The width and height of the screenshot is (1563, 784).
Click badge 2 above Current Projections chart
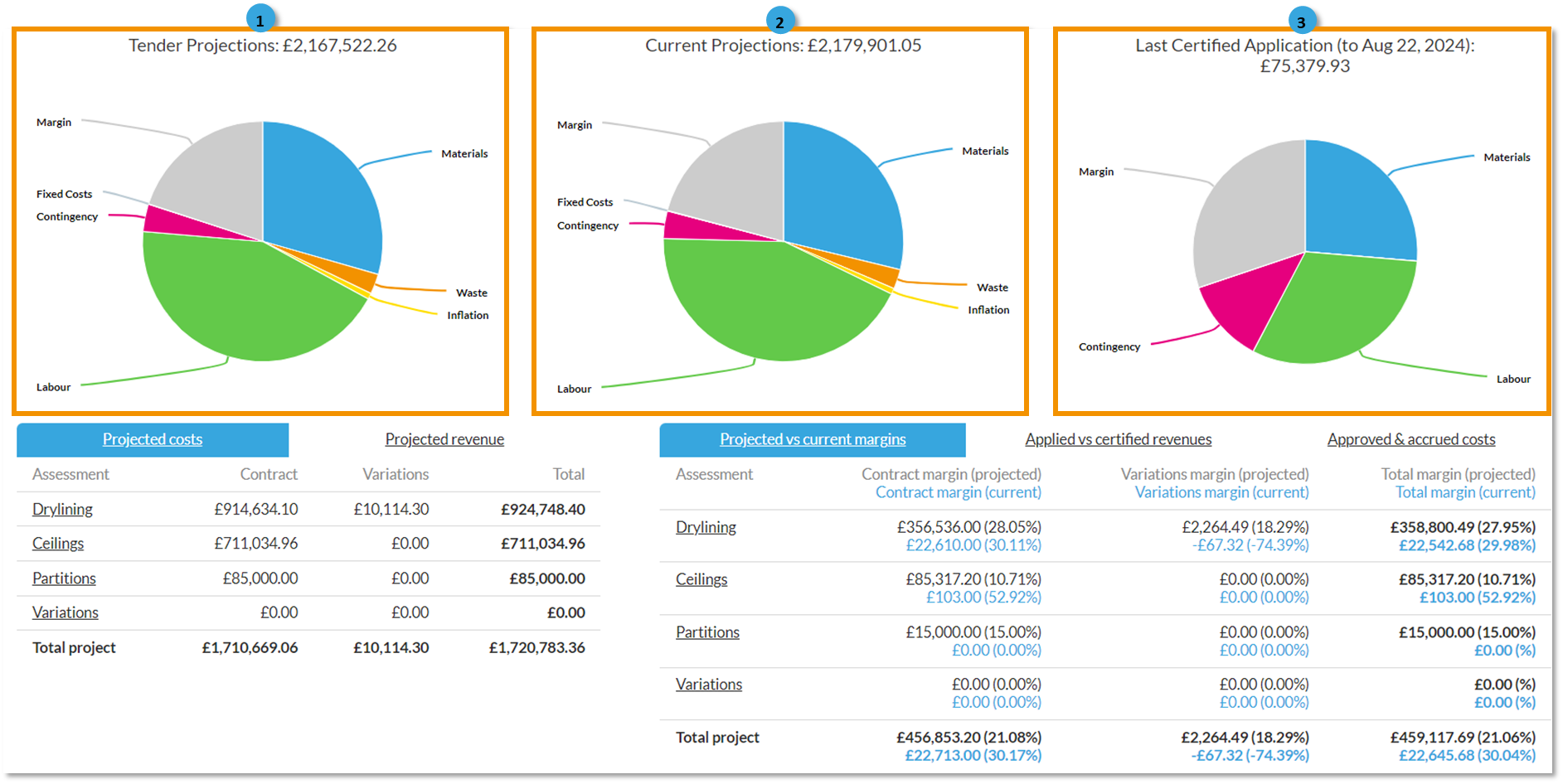tap(780, 18)
